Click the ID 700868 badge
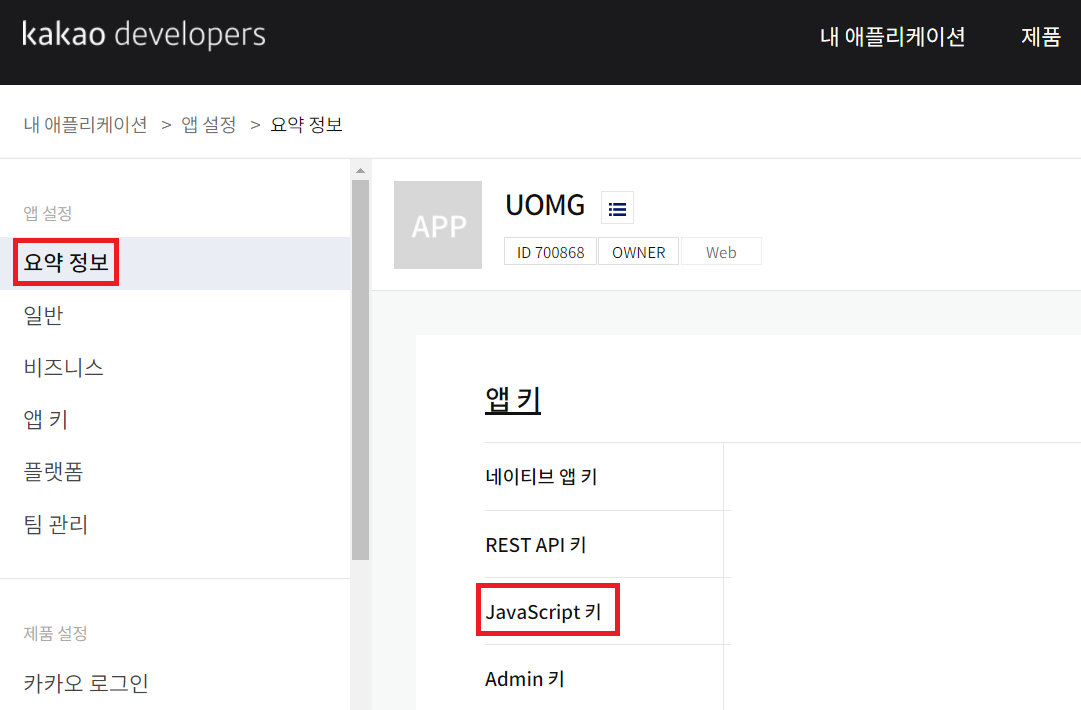 550,252
